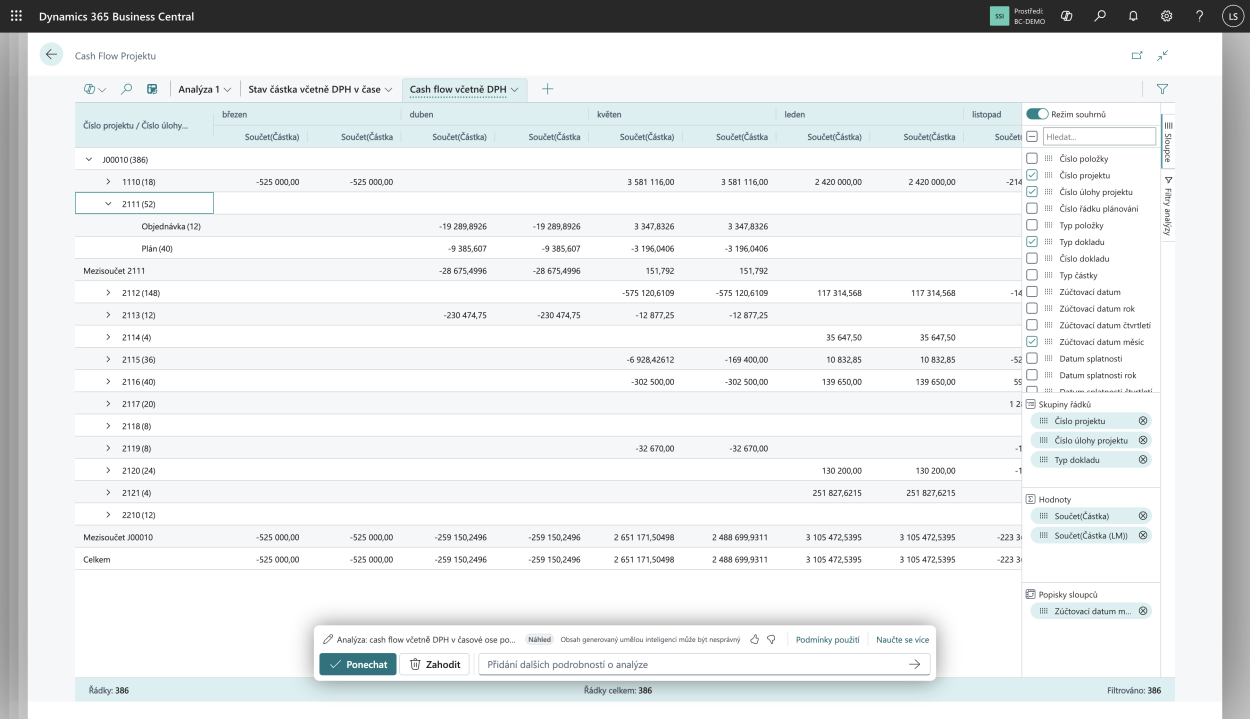1250x719 pixels.
Task: Open the notifications bell
Action: [1133, 16]
